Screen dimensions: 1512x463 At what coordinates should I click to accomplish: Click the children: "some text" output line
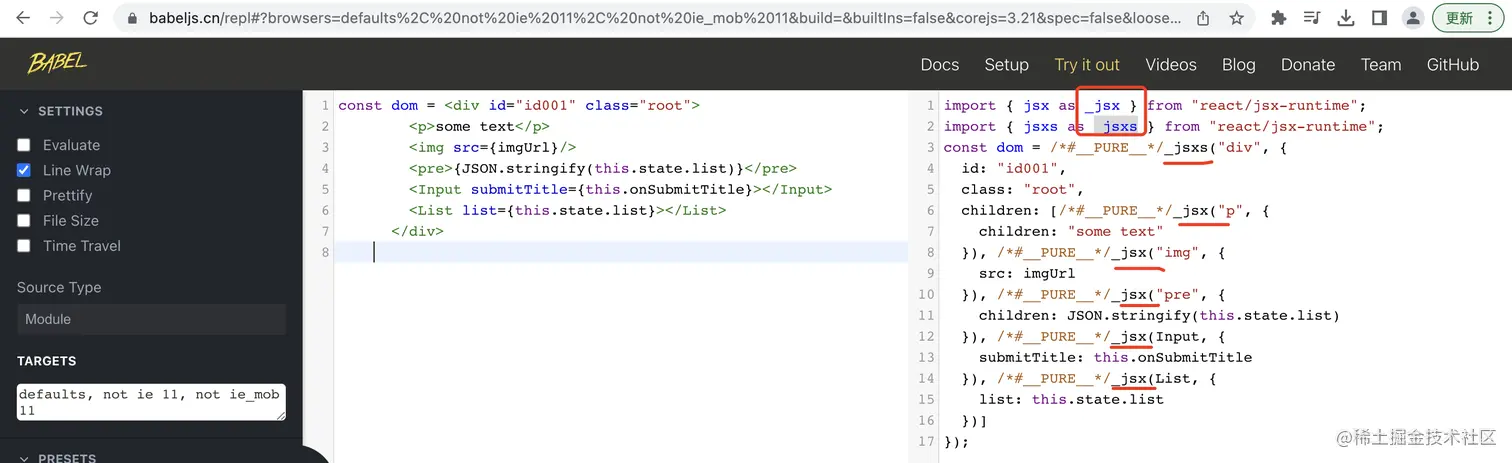1069,231
